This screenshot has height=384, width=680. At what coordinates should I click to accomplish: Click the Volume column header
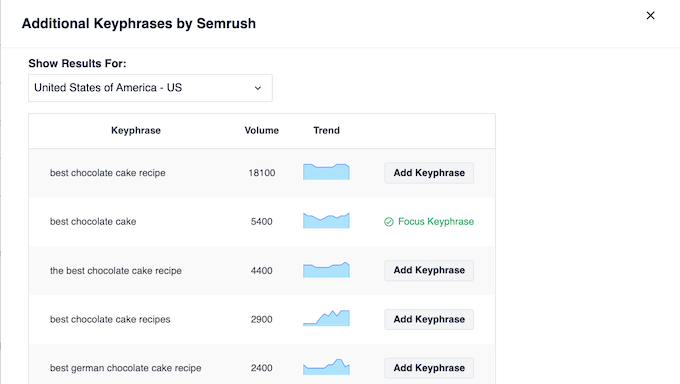click(262, 131)
